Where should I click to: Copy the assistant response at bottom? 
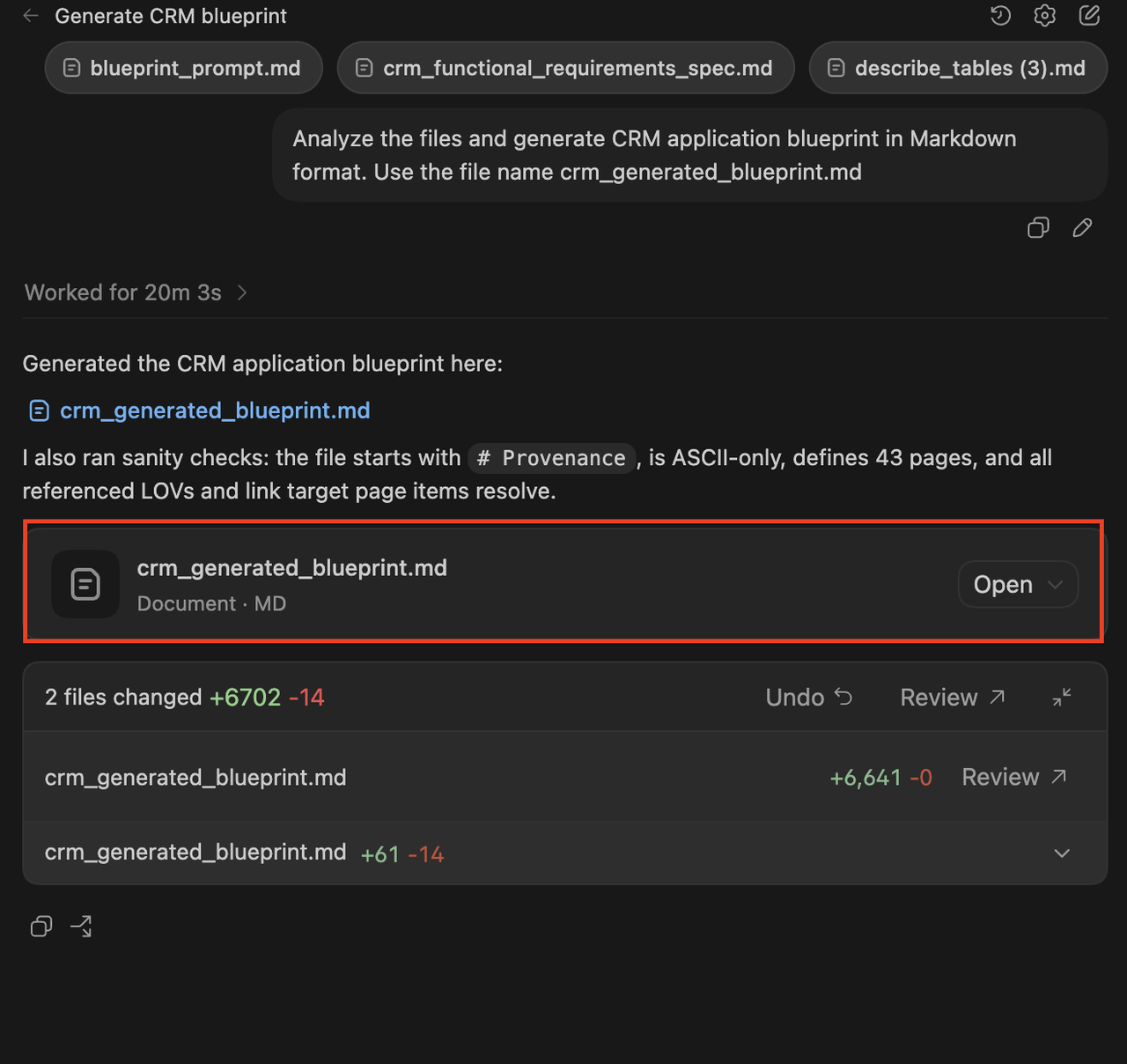coord(41,926)
